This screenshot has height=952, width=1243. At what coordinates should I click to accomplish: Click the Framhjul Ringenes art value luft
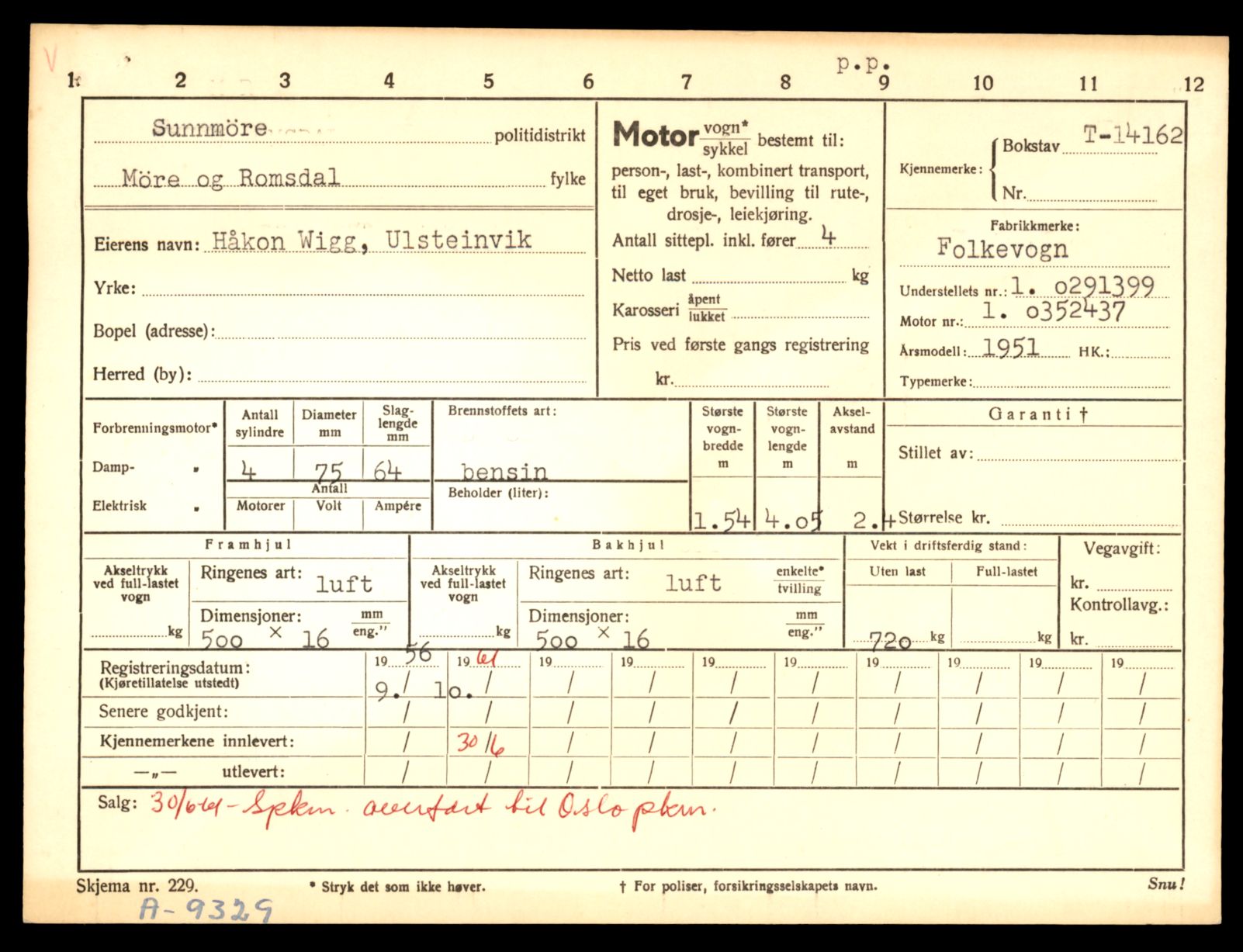344,583
